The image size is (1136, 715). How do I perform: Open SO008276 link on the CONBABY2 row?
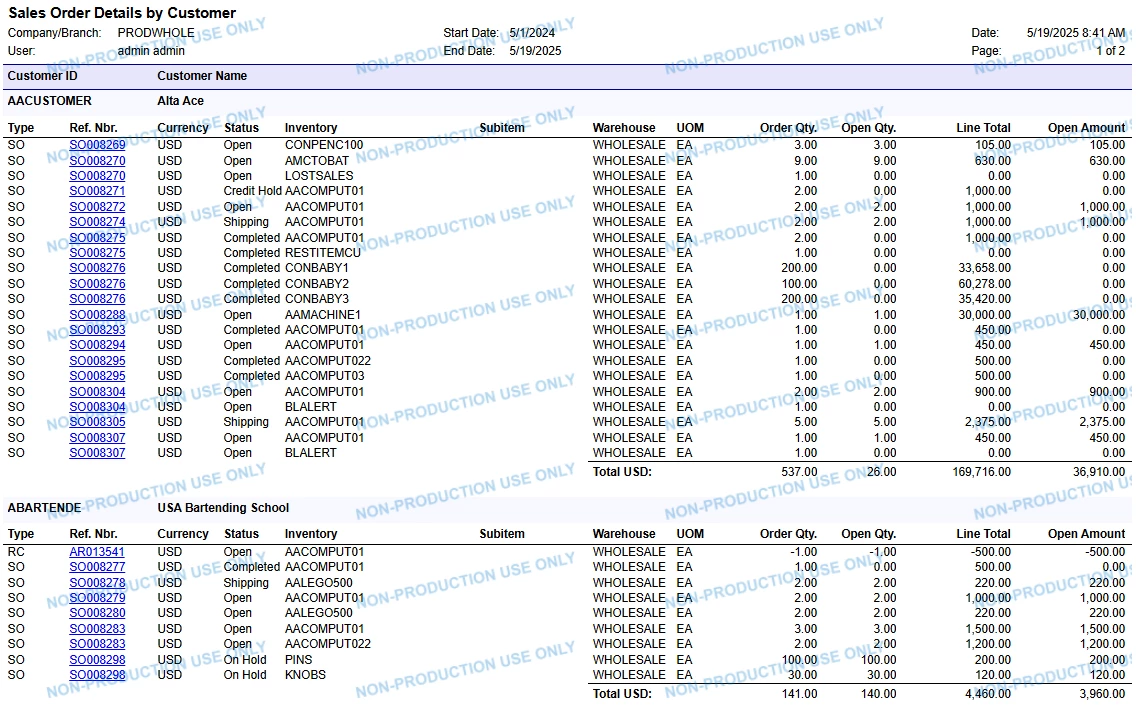(x=97, y=284)
